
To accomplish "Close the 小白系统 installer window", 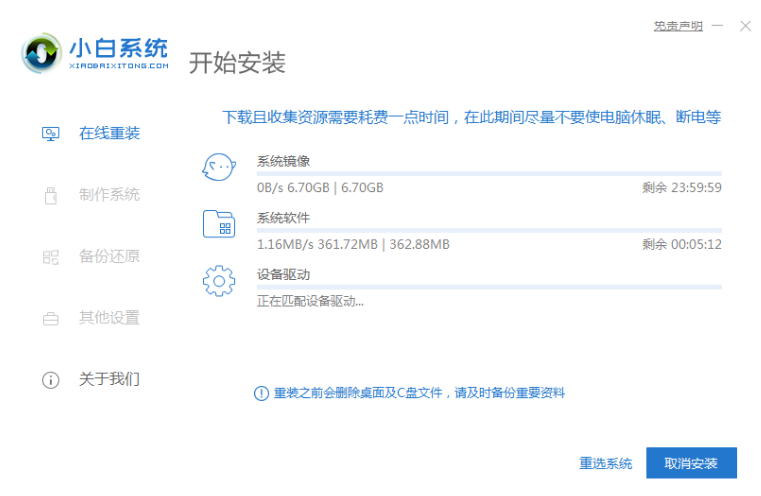I will click(x=745, y=26).
